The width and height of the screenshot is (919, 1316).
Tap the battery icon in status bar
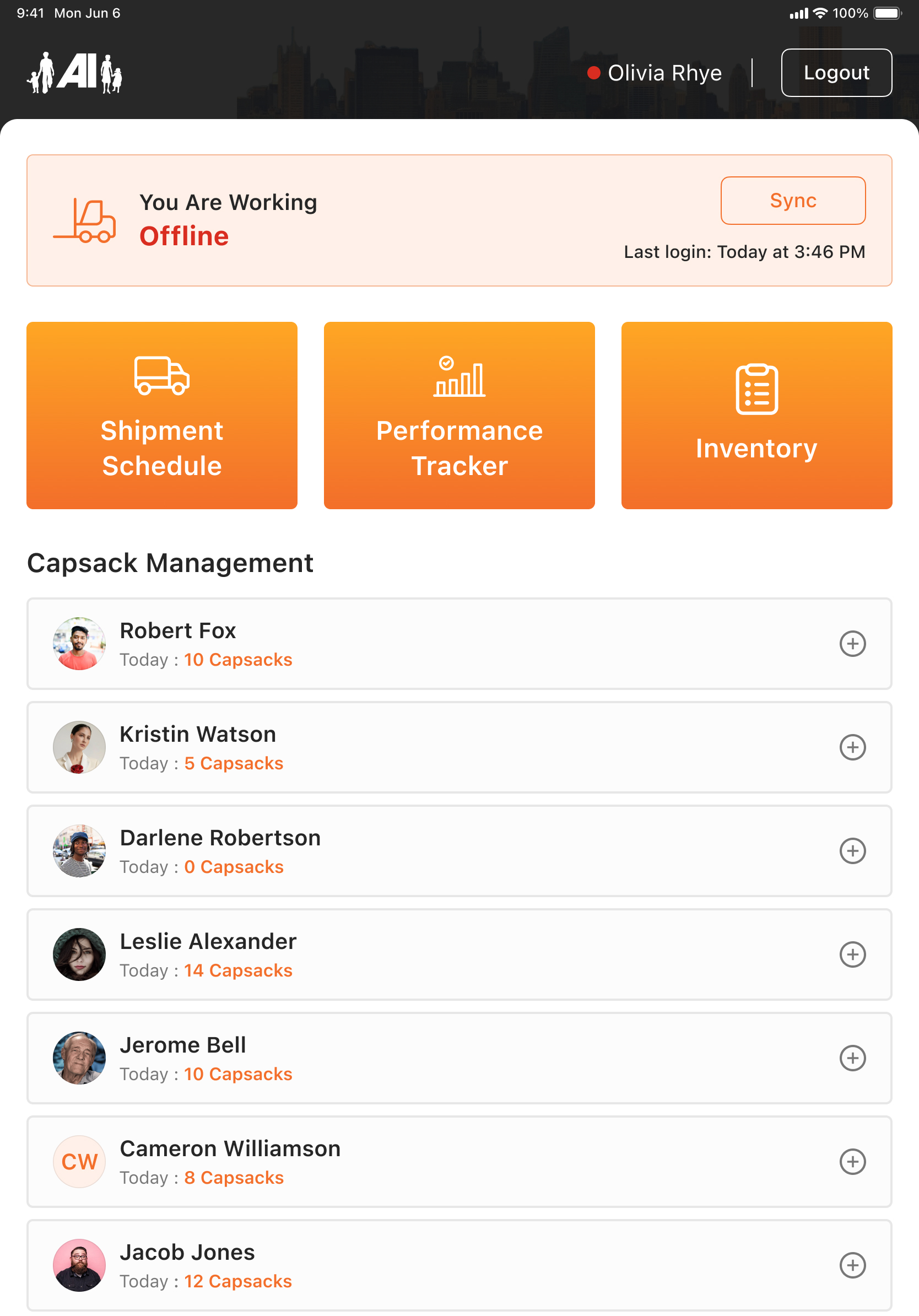tap(888, 13)
